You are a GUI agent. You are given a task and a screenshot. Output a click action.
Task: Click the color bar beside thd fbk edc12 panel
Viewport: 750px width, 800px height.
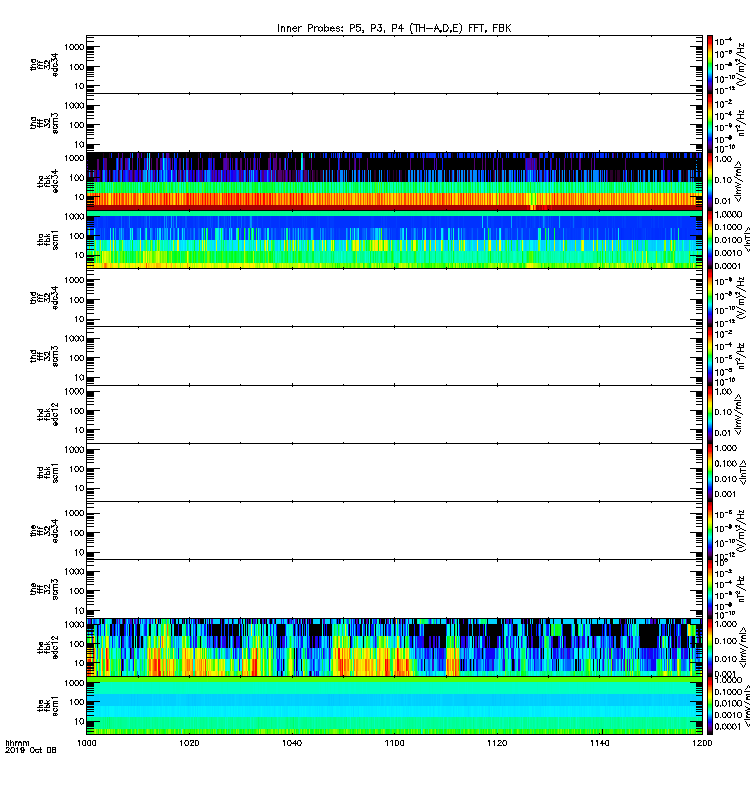[x=710, y=414]
